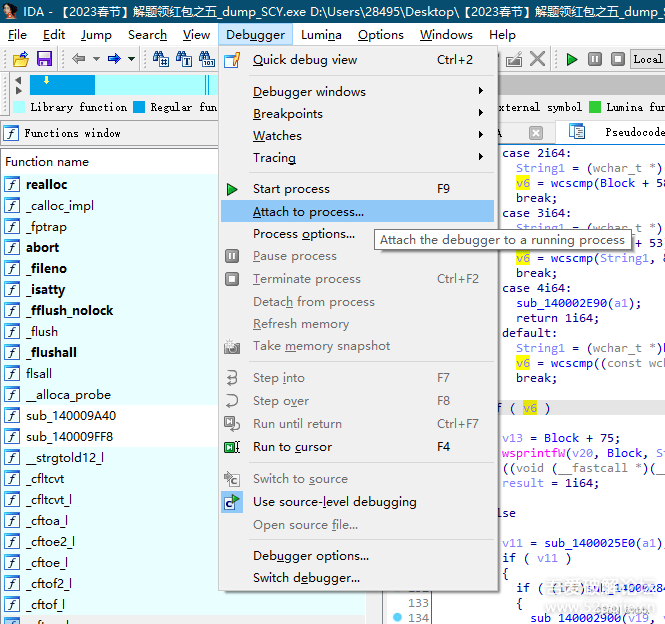Select Run to cursor in the menu
The height and width of the screenshot is (624, 665).
[358, 447]
